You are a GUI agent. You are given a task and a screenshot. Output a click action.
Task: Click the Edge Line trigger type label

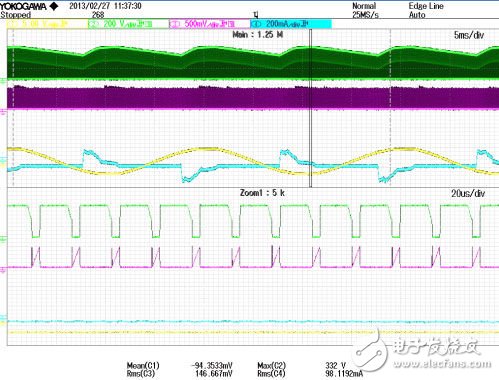coord(426,6)
